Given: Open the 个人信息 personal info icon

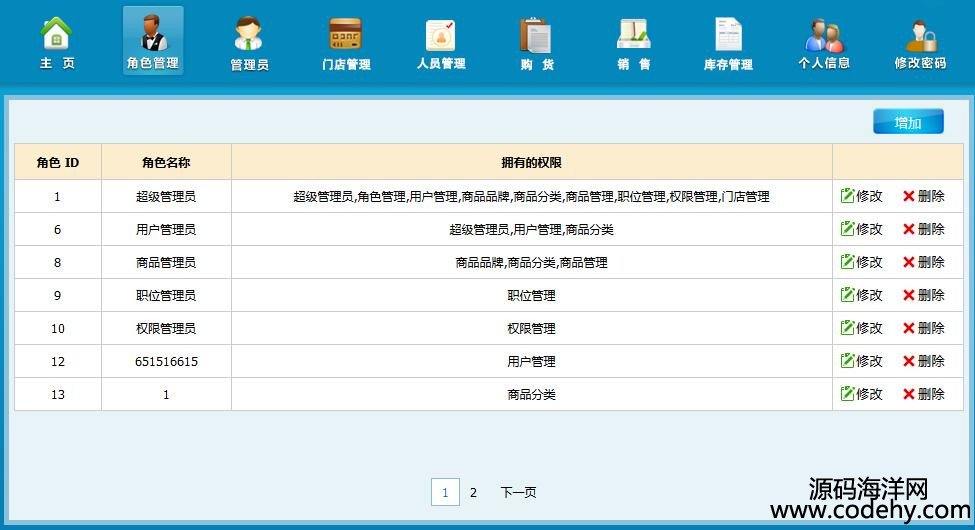Looking at the screenshot, I should pyautogui.click(x=824, y=35).
